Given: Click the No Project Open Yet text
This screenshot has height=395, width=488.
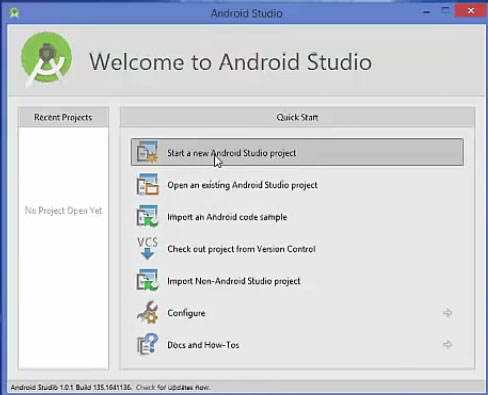Looking at the screenshot, I should point(63,210).
